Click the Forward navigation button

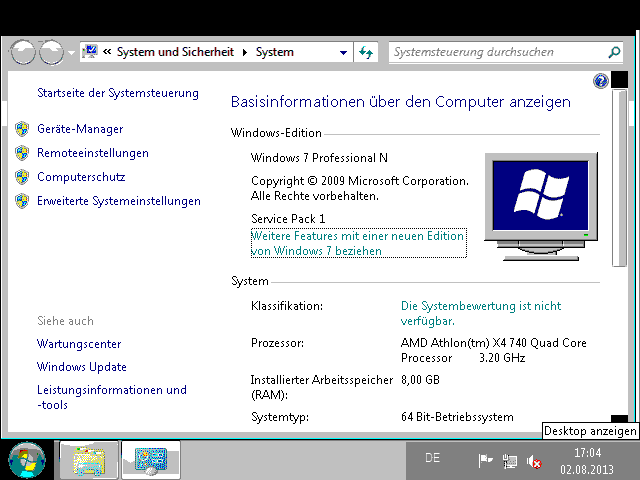tap(51, 52)
